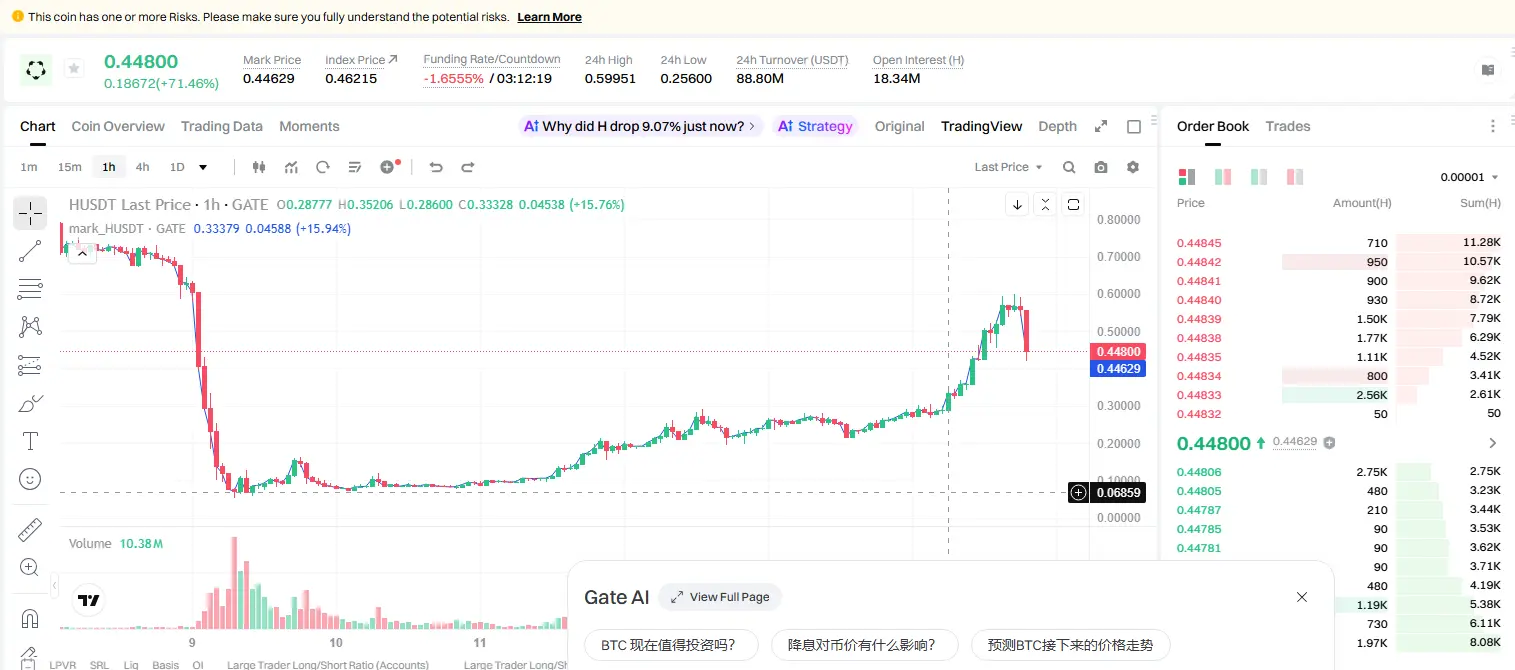Open the indicator templates icon
The width and height of the screenshot is (1515, 670).
[355, 167]
